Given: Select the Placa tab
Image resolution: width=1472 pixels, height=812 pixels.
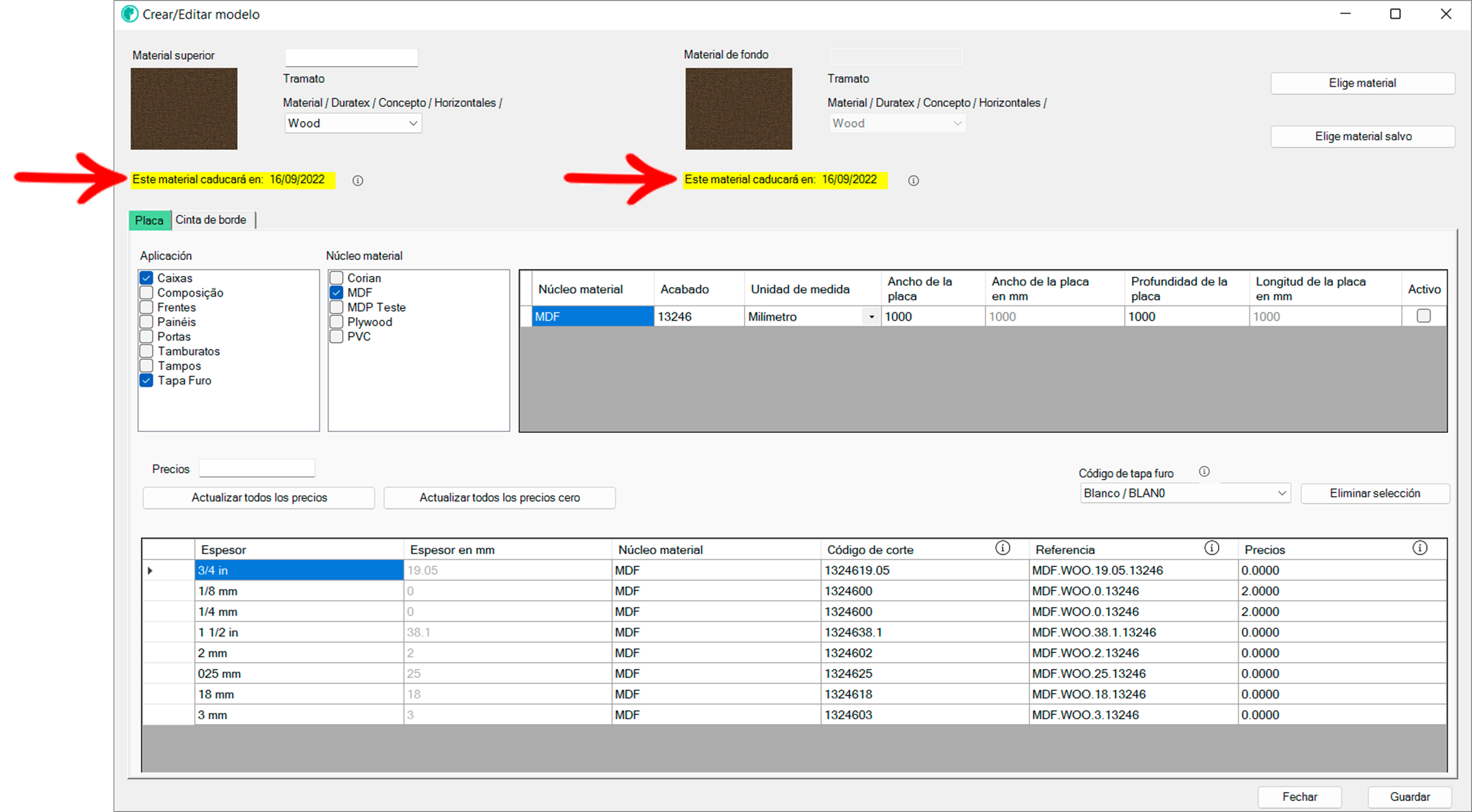Looking at the screenshot, I should click(149, 220).
